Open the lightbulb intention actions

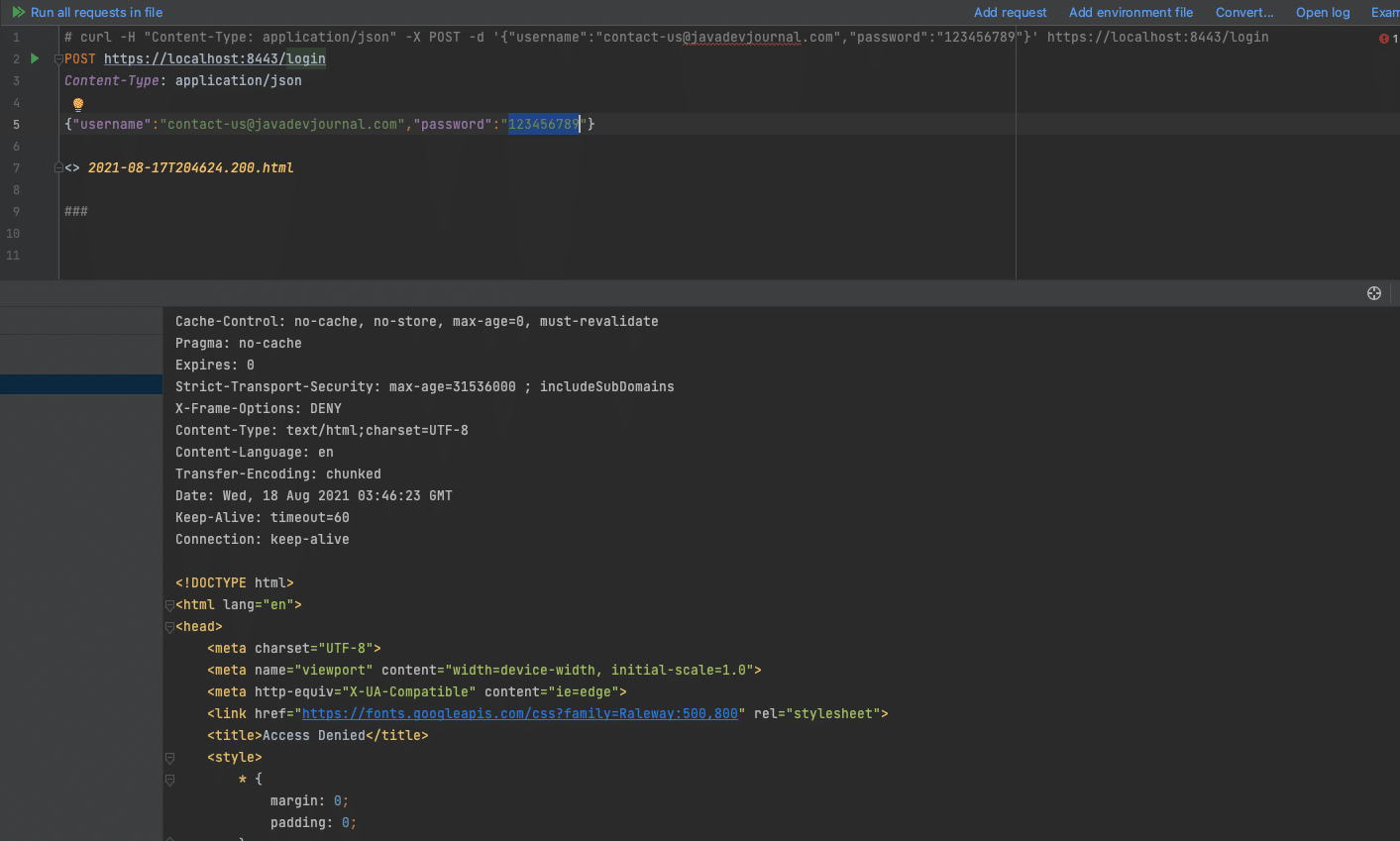tap(78, 104)
